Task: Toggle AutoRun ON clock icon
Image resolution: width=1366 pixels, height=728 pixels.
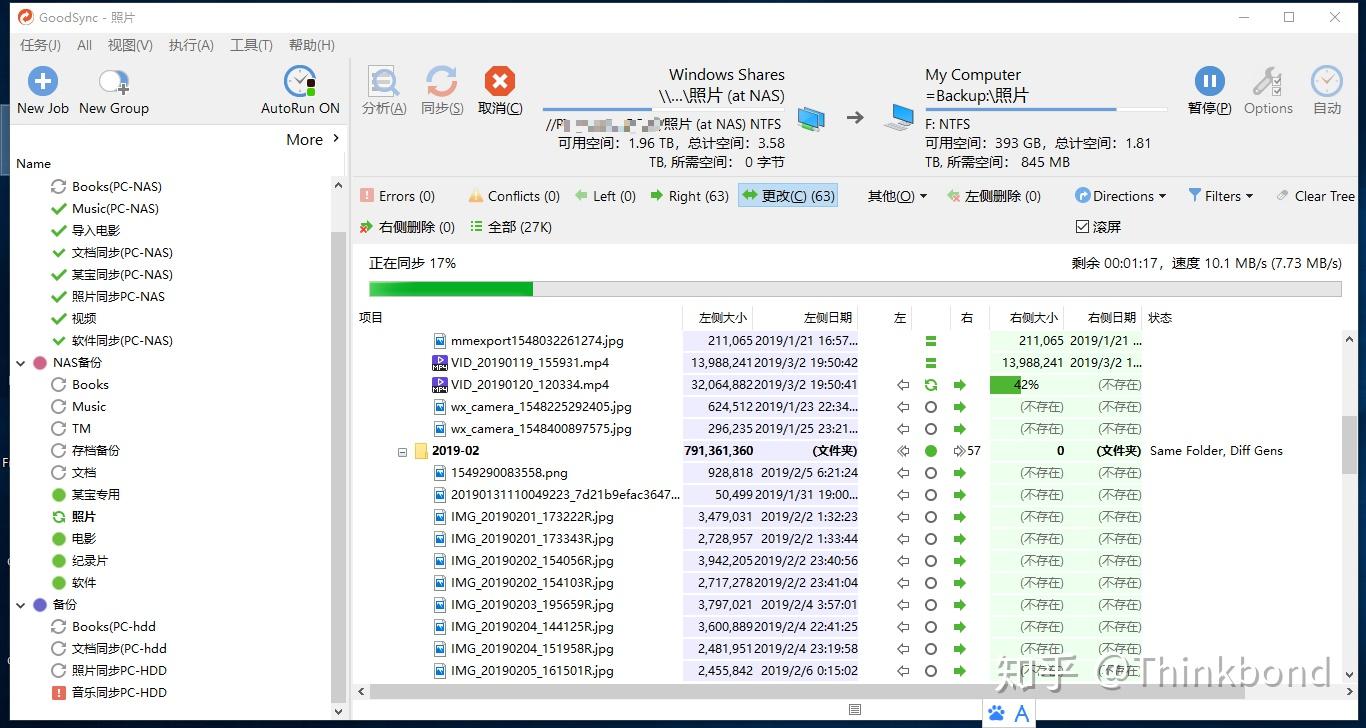Action: (300, 81)
